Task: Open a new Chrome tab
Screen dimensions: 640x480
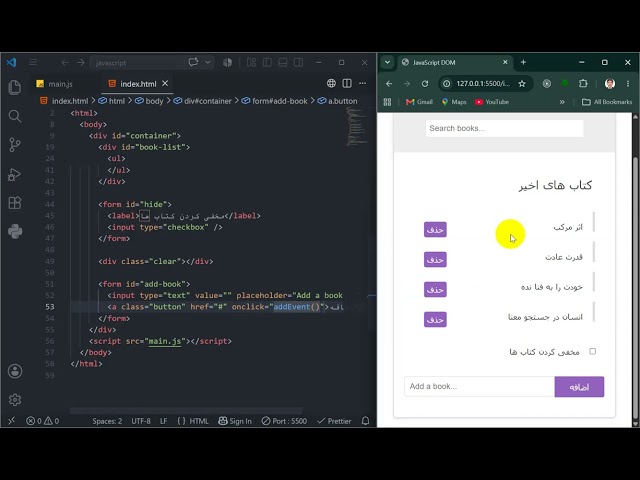Action: [x=523, y=62]
